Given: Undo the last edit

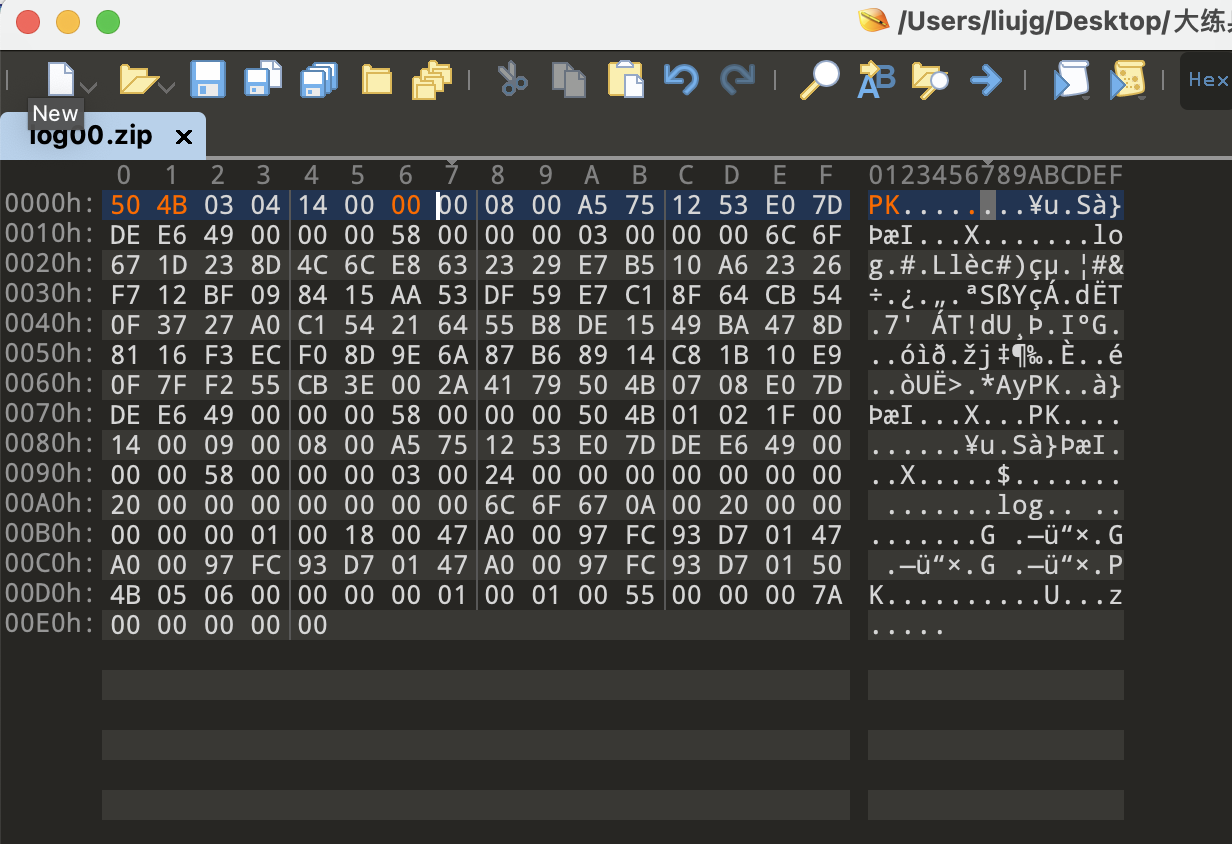Looking at the screenshot, I should (681, 79).
